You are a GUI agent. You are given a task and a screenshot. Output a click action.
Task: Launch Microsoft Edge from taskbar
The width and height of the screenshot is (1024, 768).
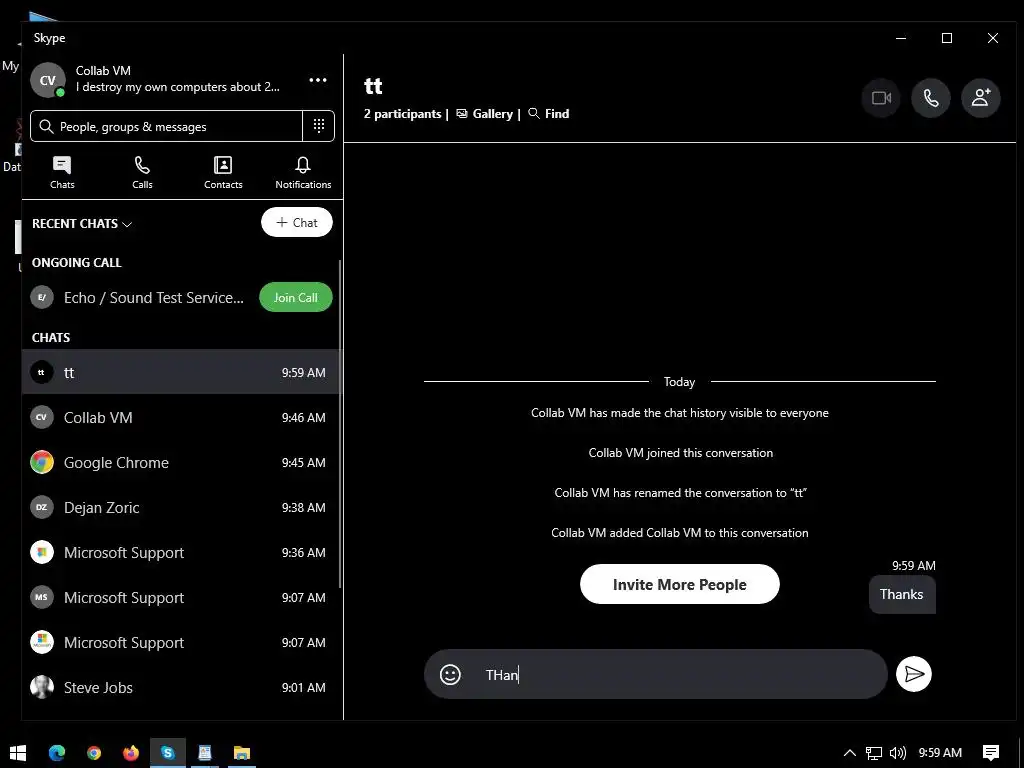(57, 753)
